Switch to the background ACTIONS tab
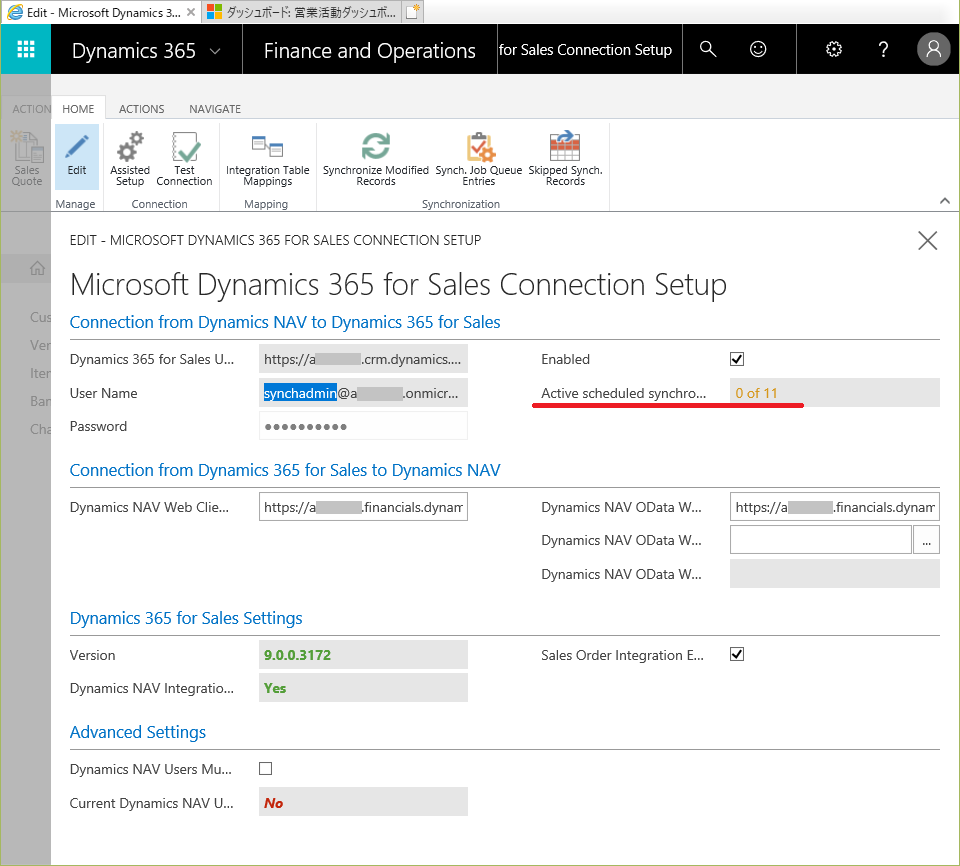Screen dimensions: 960x866 [x=31, y=109]
